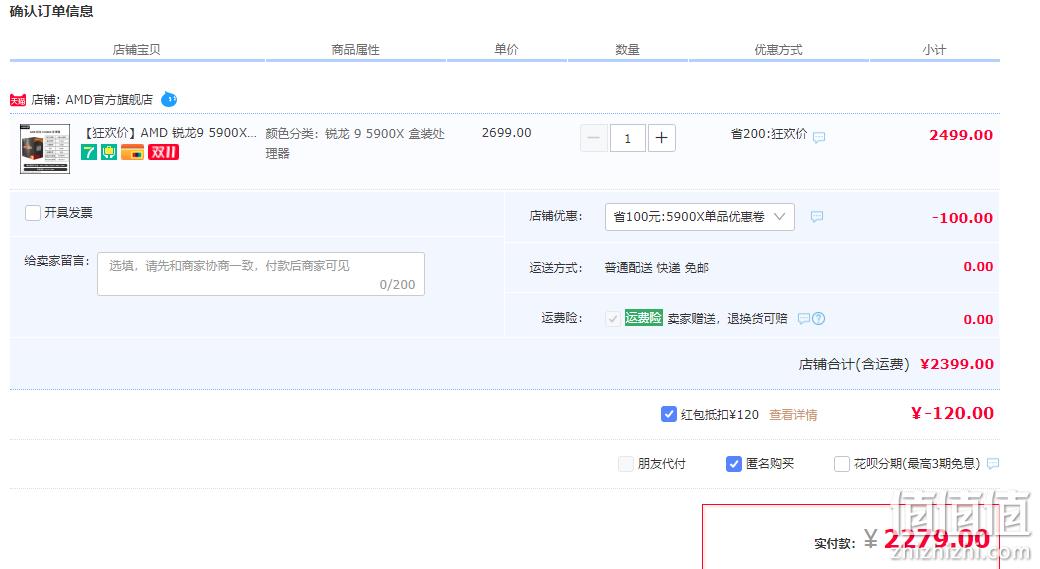Screen dimensions: 1040x569
Task: Open the 查看详情 link
Action: point(793,415)
